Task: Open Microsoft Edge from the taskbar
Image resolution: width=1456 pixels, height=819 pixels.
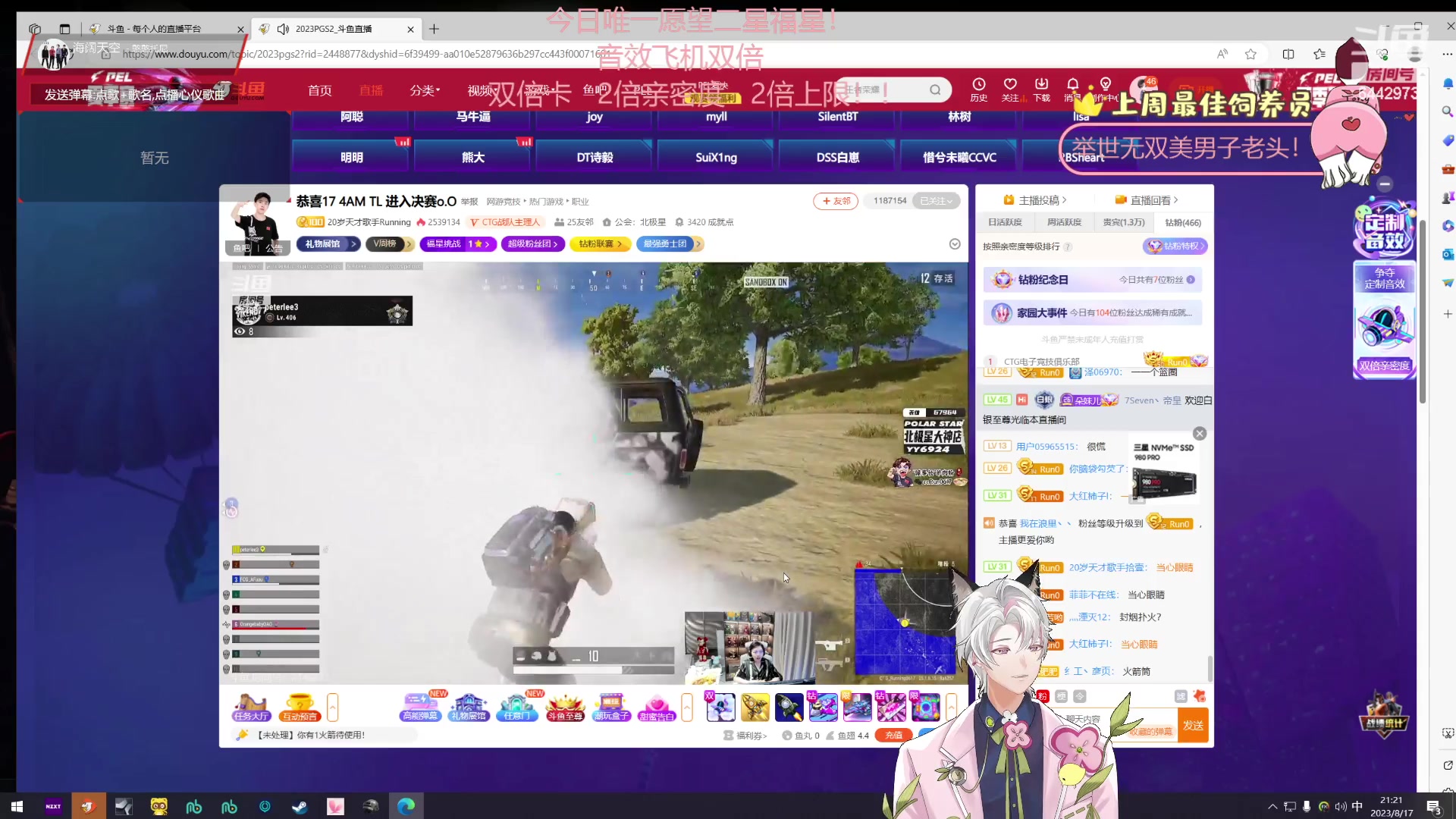Action: (x=406, y=806)
